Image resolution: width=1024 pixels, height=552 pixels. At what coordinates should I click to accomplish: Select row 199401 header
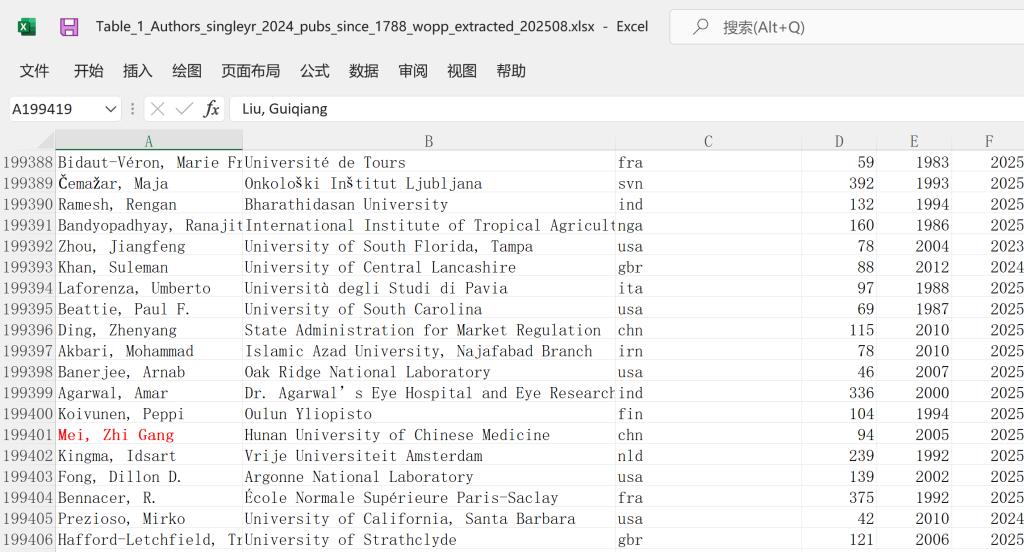point(27,435)
